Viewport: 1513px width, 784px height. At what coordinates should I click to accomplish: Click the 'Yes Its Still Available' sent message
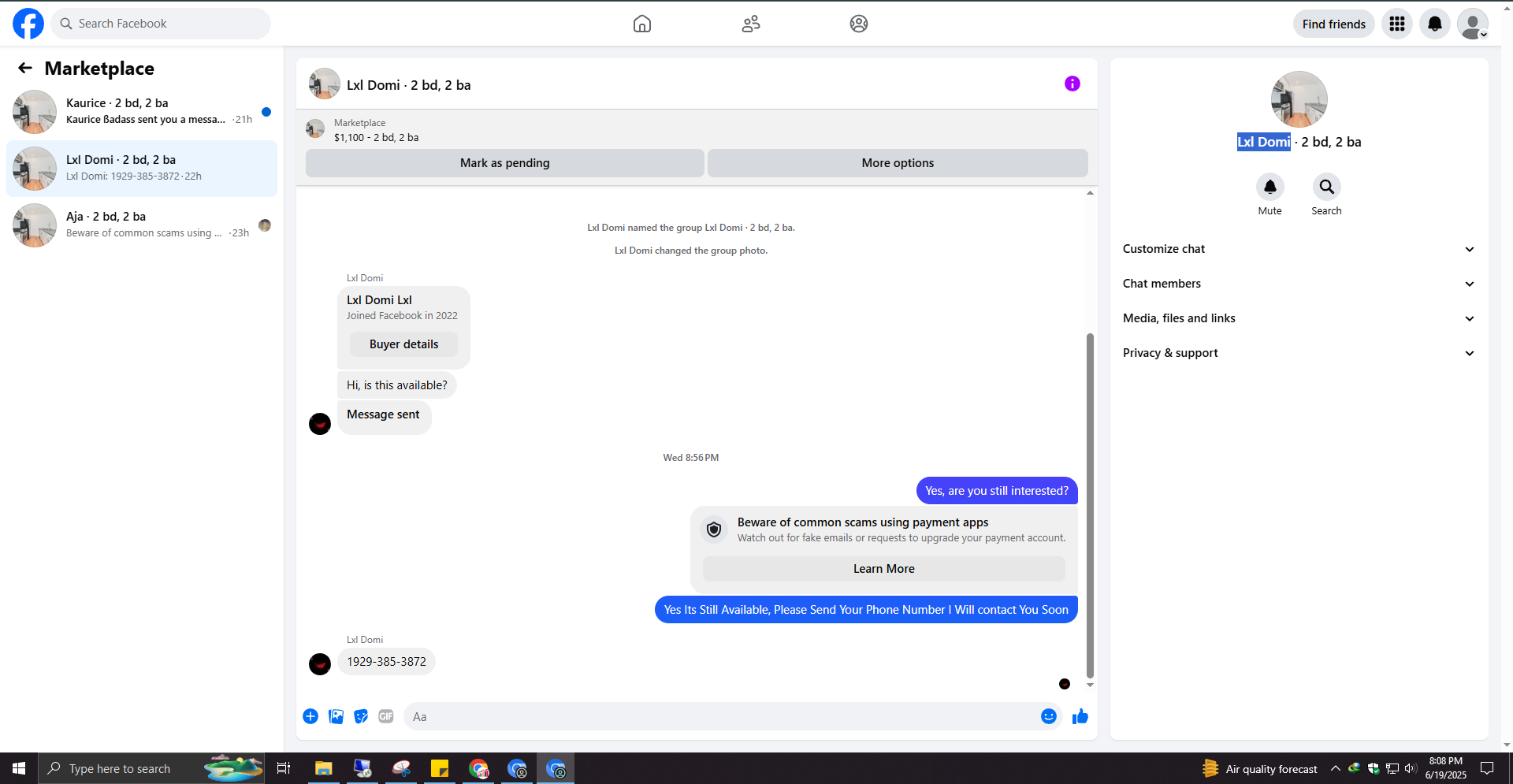point(866,610)
